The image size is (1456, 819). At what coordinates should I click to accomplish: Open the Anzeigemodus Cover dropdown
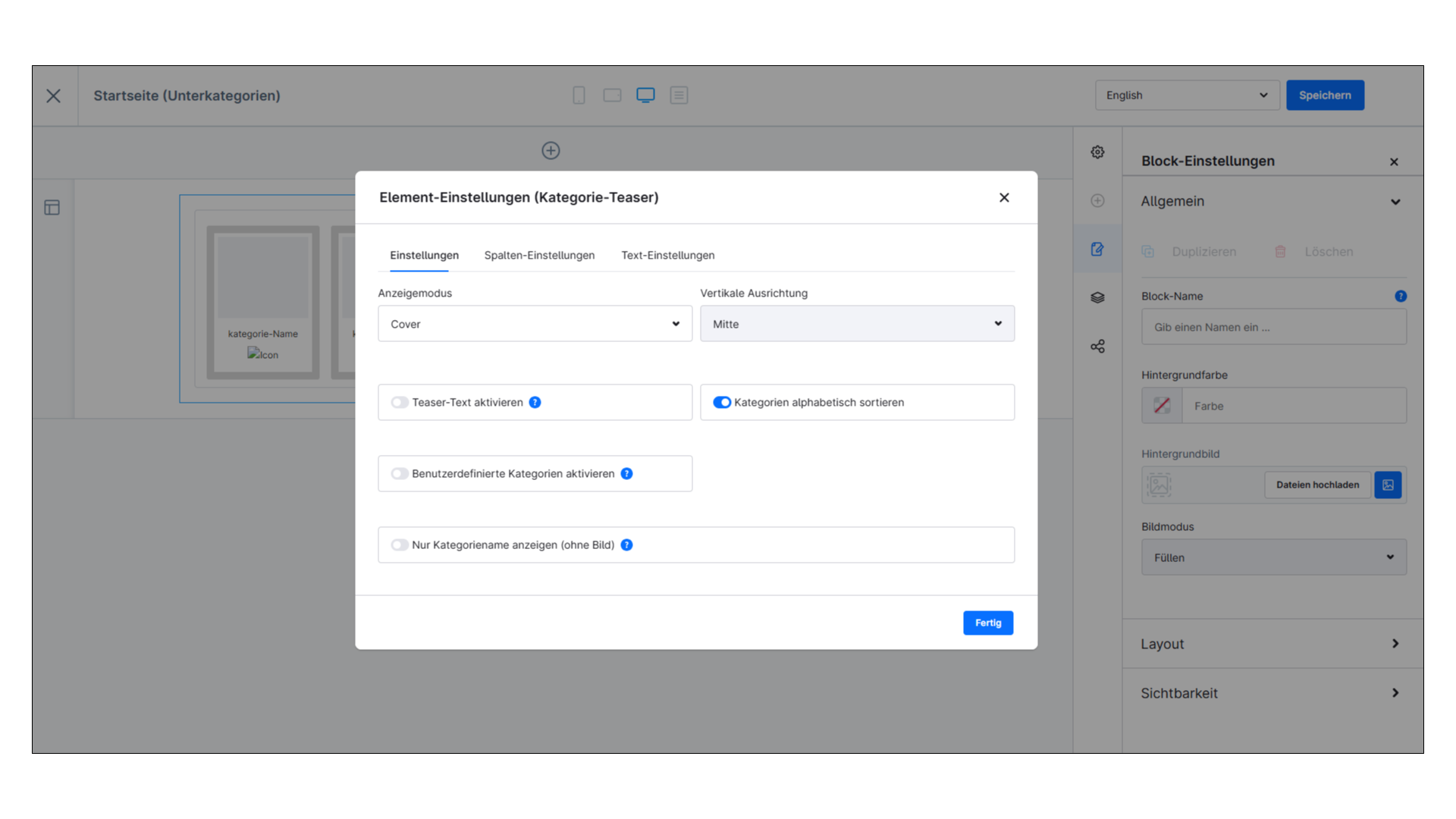click(x=535, y=324)
